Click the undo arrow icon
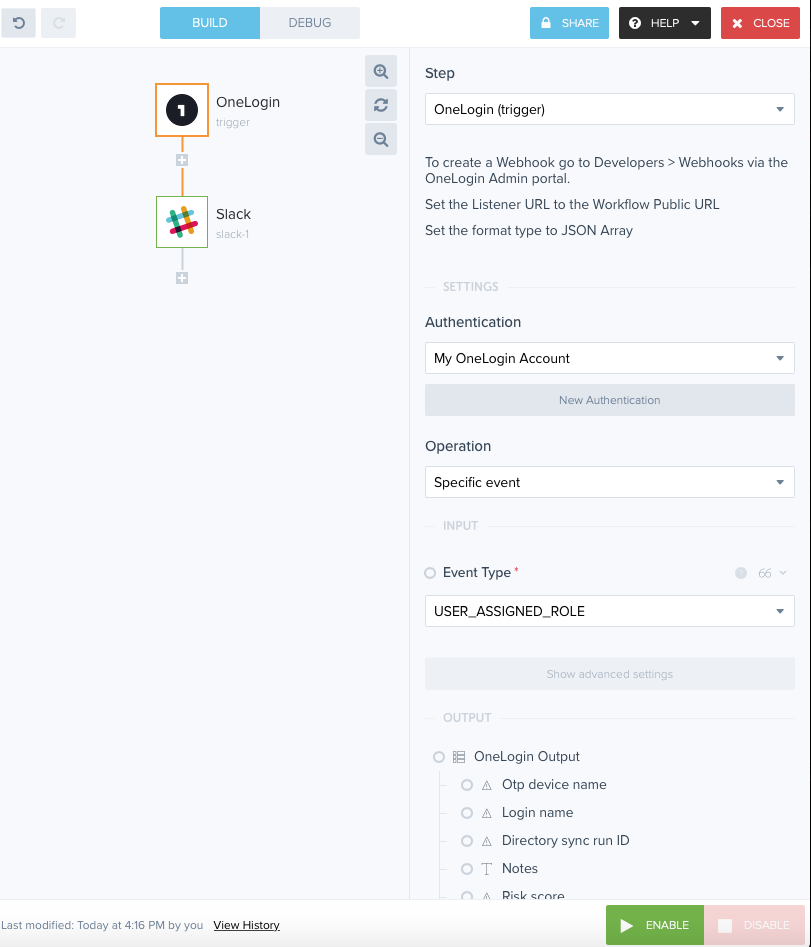This screenshot has width=811, height=947. pyautogui.click(x=19, y=23)
